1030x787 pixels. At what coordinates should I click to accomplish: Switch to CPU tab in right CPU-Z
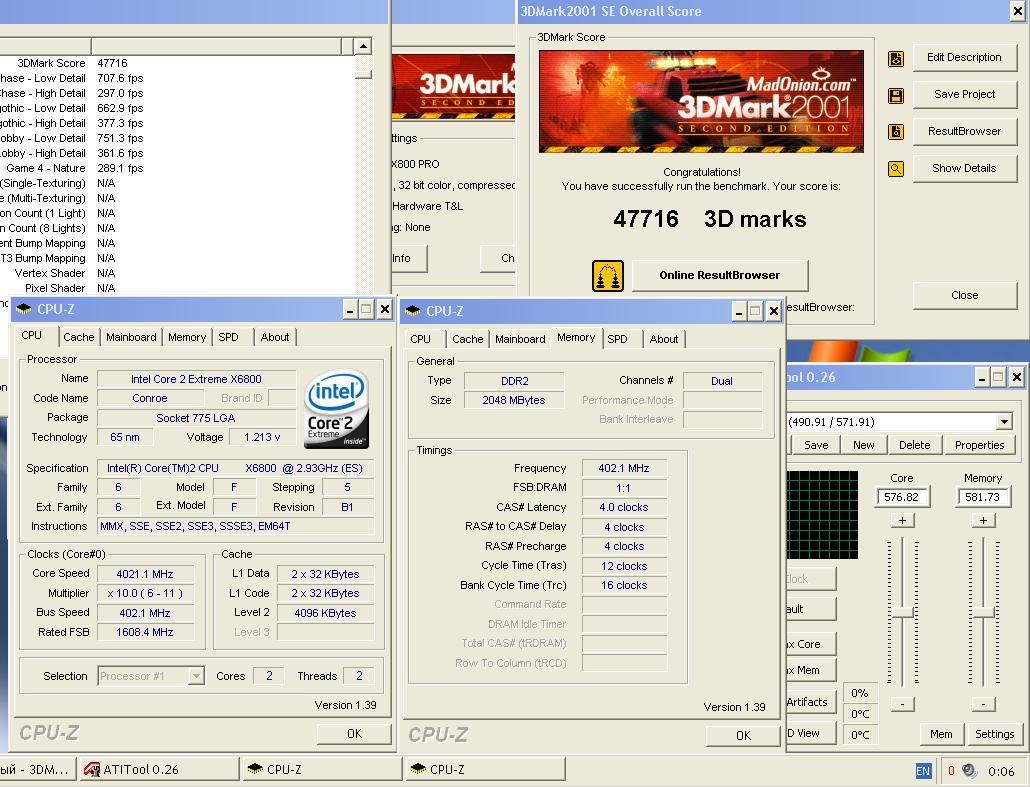click(420, 339)
